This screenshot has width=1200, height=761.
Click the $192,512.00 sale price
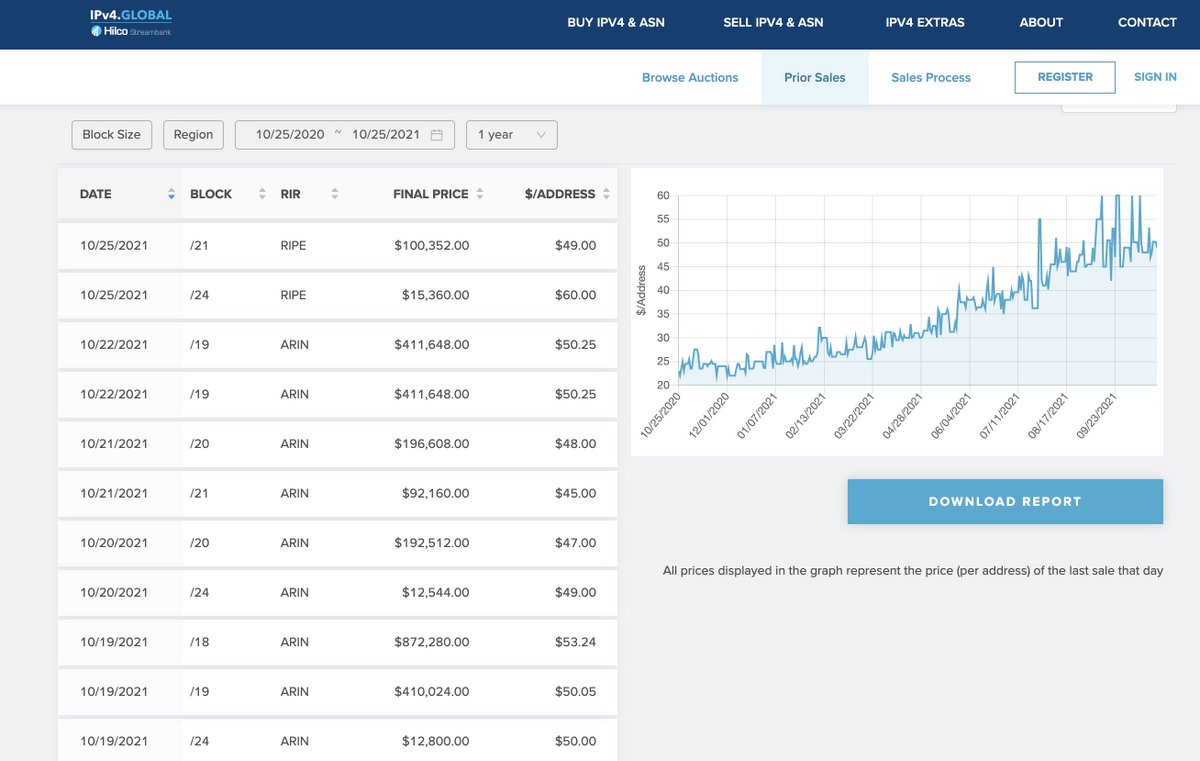tap(432, 543)
